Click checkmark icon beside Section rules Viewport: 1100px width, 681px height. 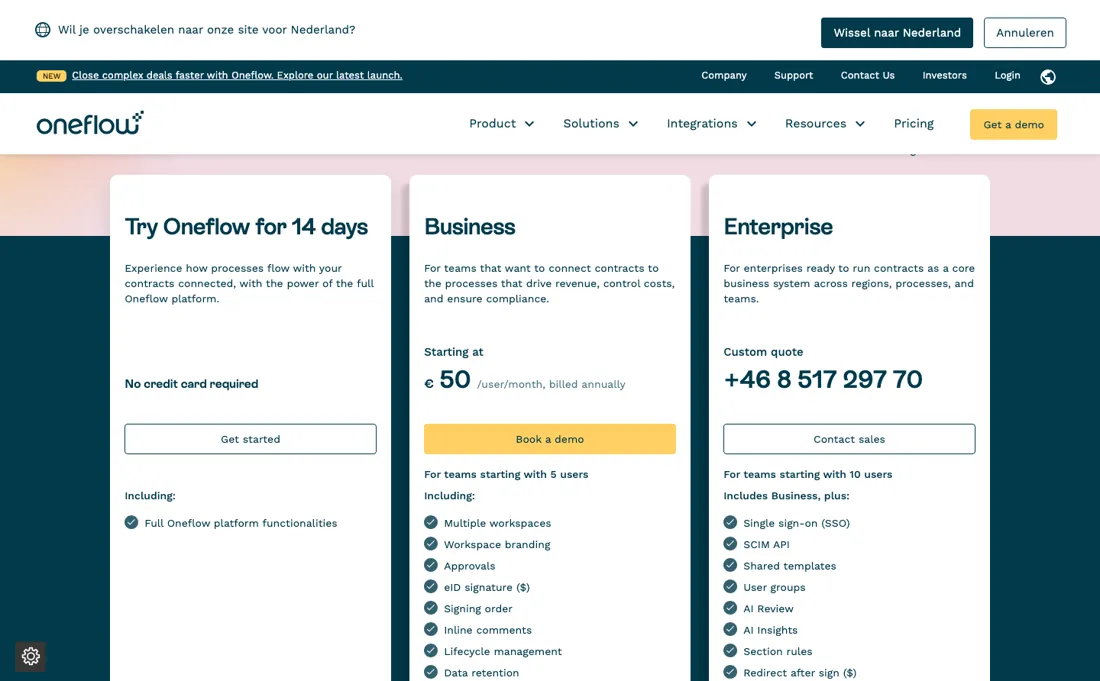[x=730, y=651]
